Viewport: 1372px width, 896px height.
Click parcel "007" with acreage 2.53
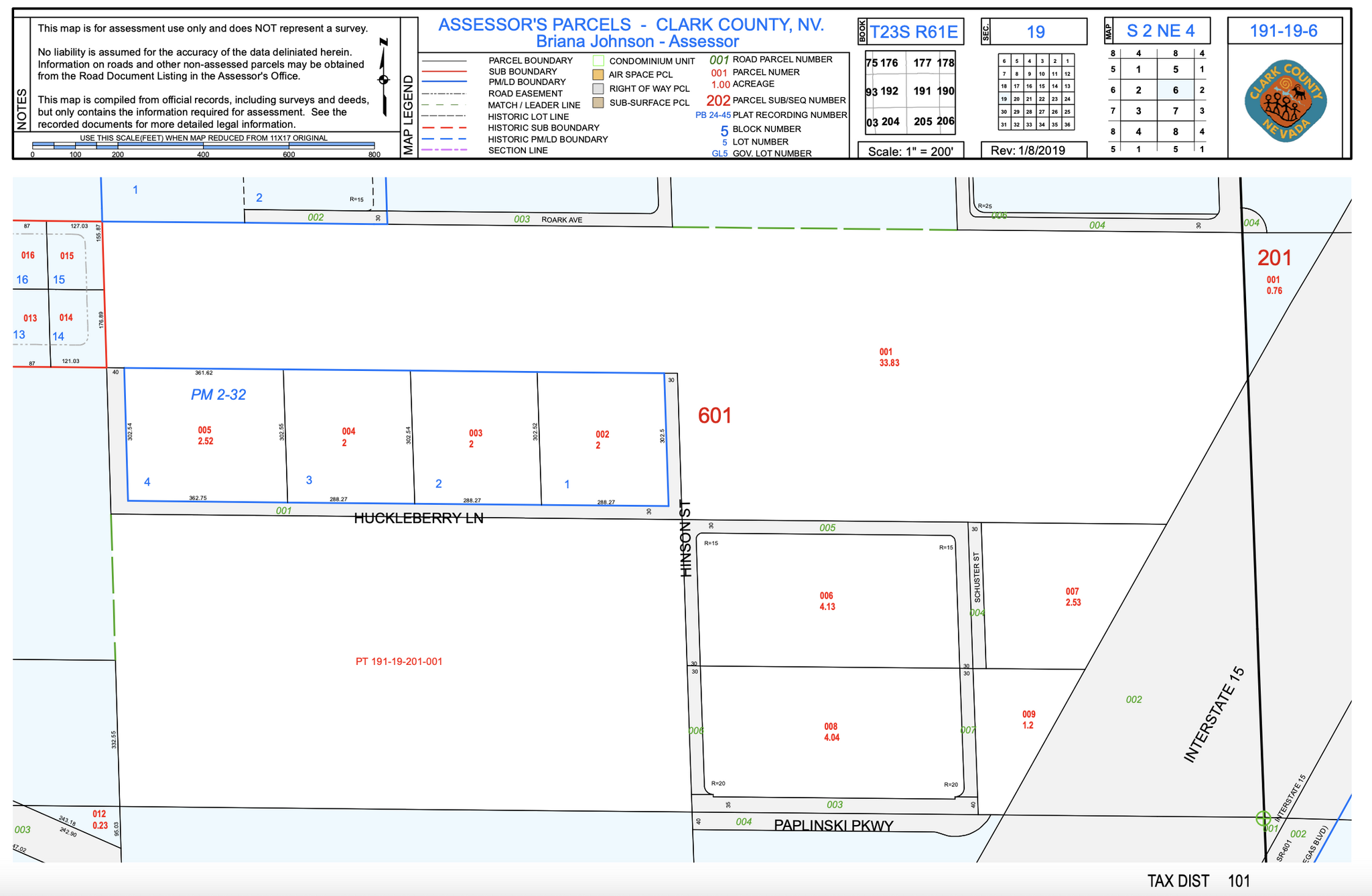pos(1073,597)
